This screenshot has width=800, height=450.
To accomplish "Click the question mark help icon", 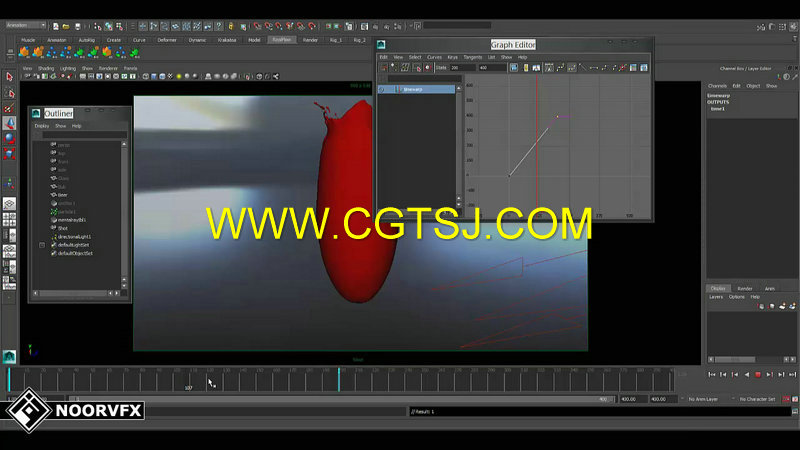I will point(219,26).
